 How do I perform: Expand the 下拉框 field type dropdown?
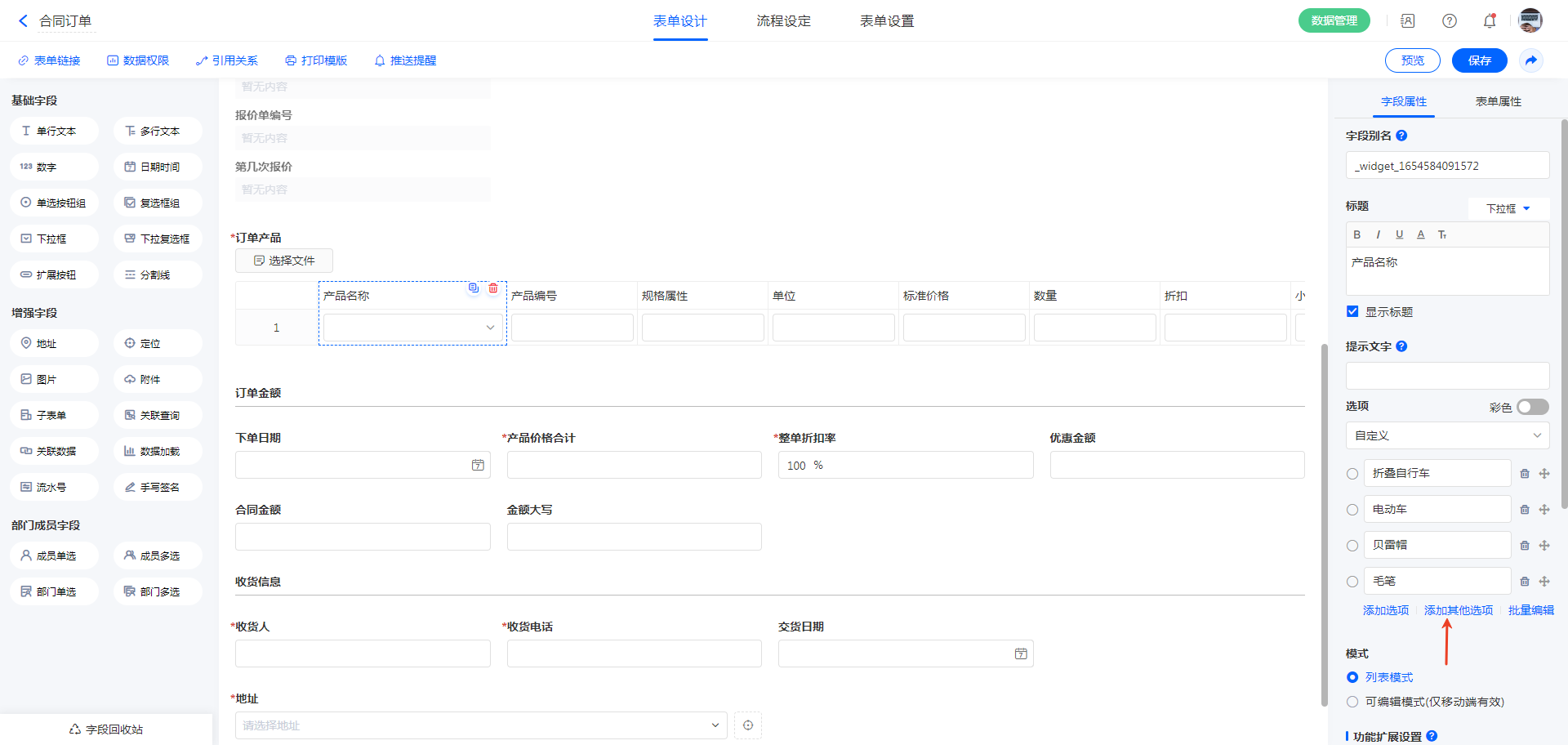pos(1508,209)
